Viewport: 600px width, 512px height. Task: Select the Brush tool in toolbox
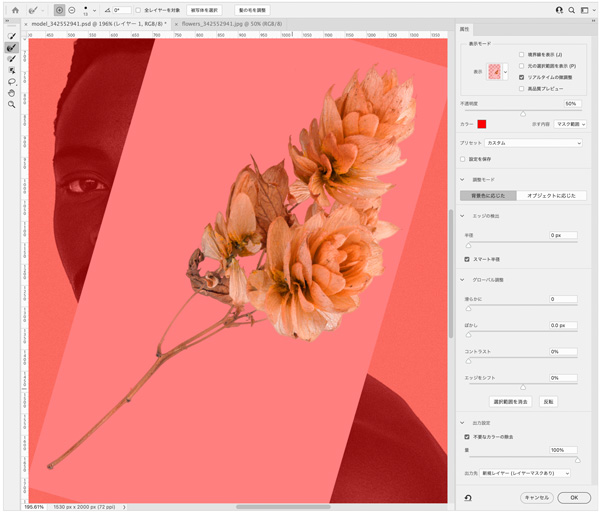point(12,59)
